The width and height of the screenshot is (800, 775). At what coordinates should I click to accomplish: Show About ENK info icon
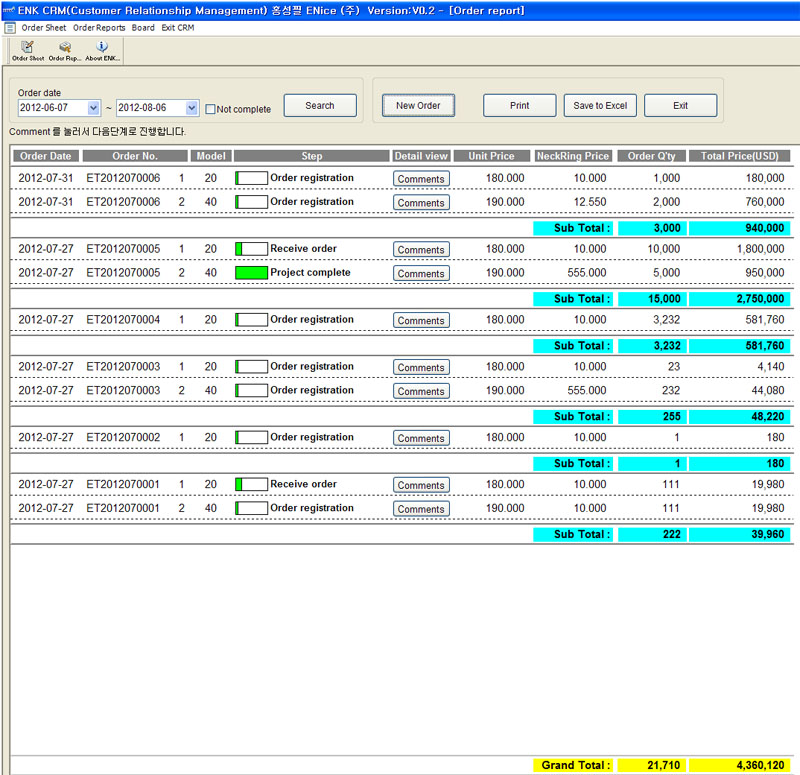tap(103, 51)
